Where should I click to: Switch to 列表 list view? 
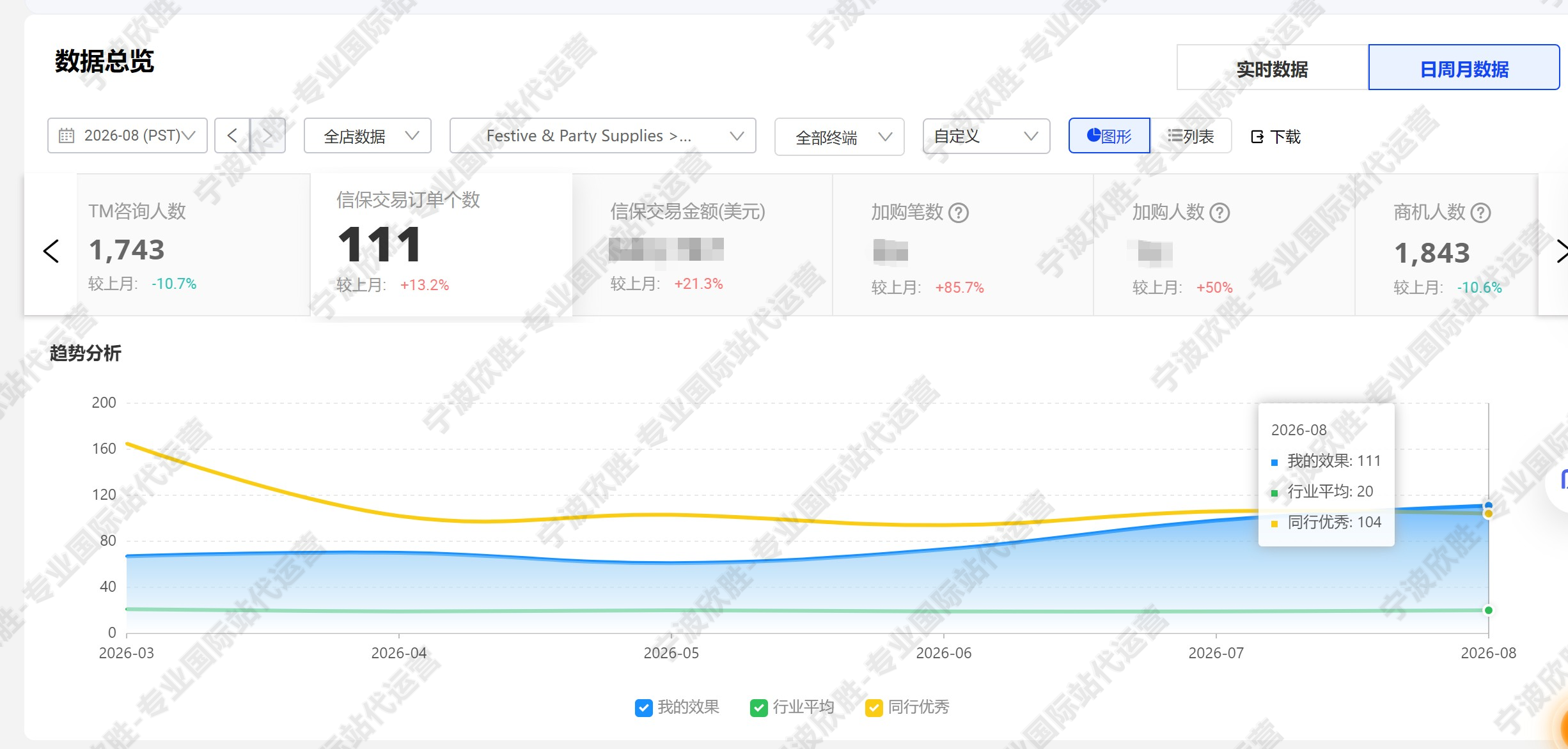(1191, 135)
